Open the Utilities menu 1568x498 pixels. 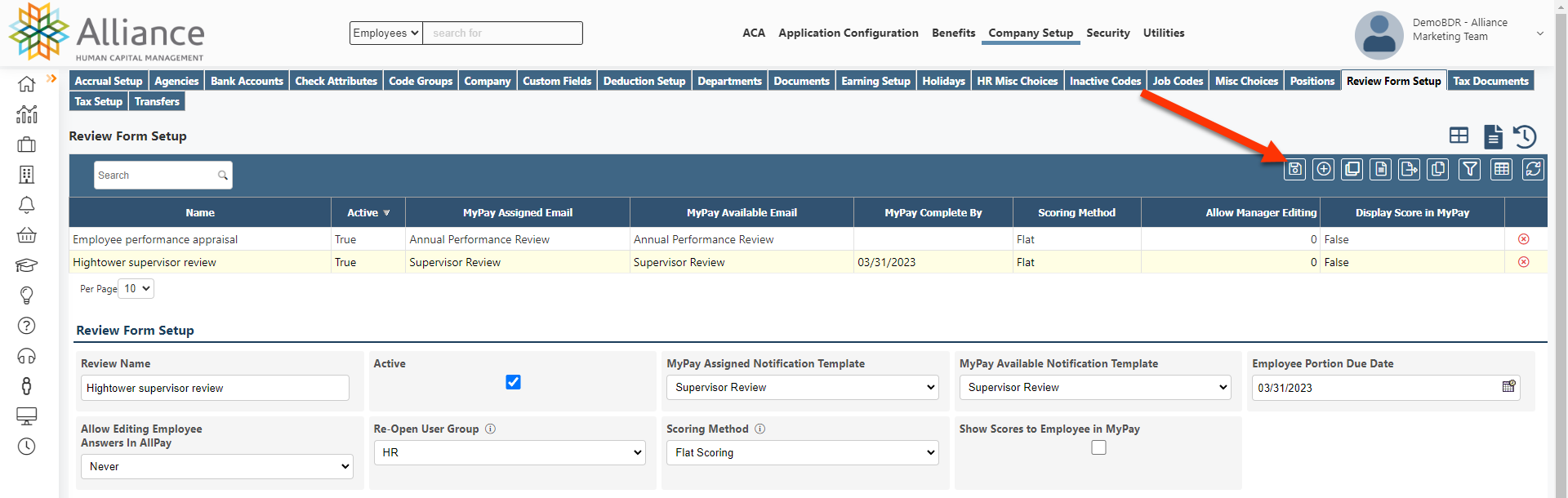coord(1164,33)
